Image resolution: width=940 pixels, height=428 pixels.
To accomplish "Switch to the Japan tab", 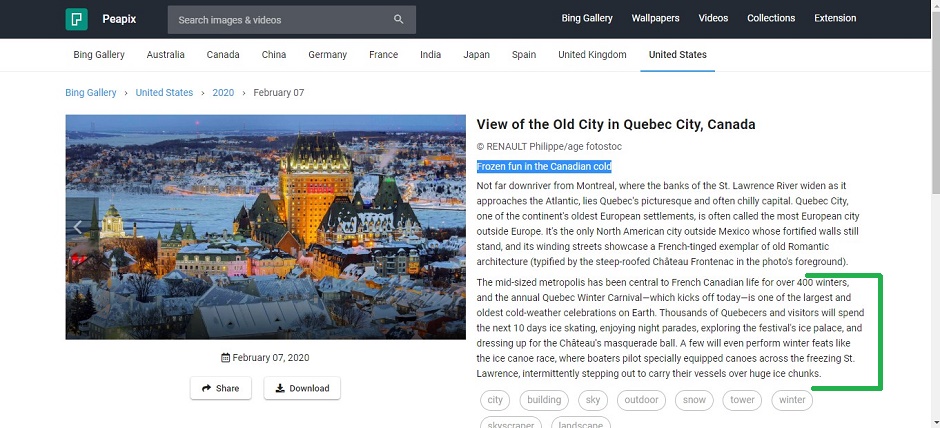I will [477, 55].
